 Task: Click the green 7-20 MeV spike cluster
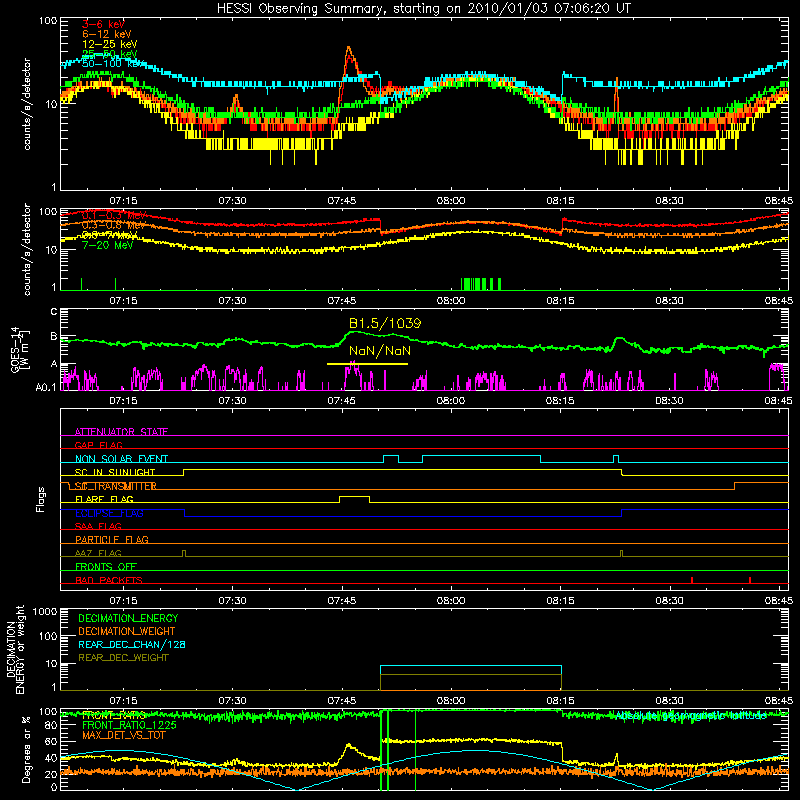(x=481, y=284)
